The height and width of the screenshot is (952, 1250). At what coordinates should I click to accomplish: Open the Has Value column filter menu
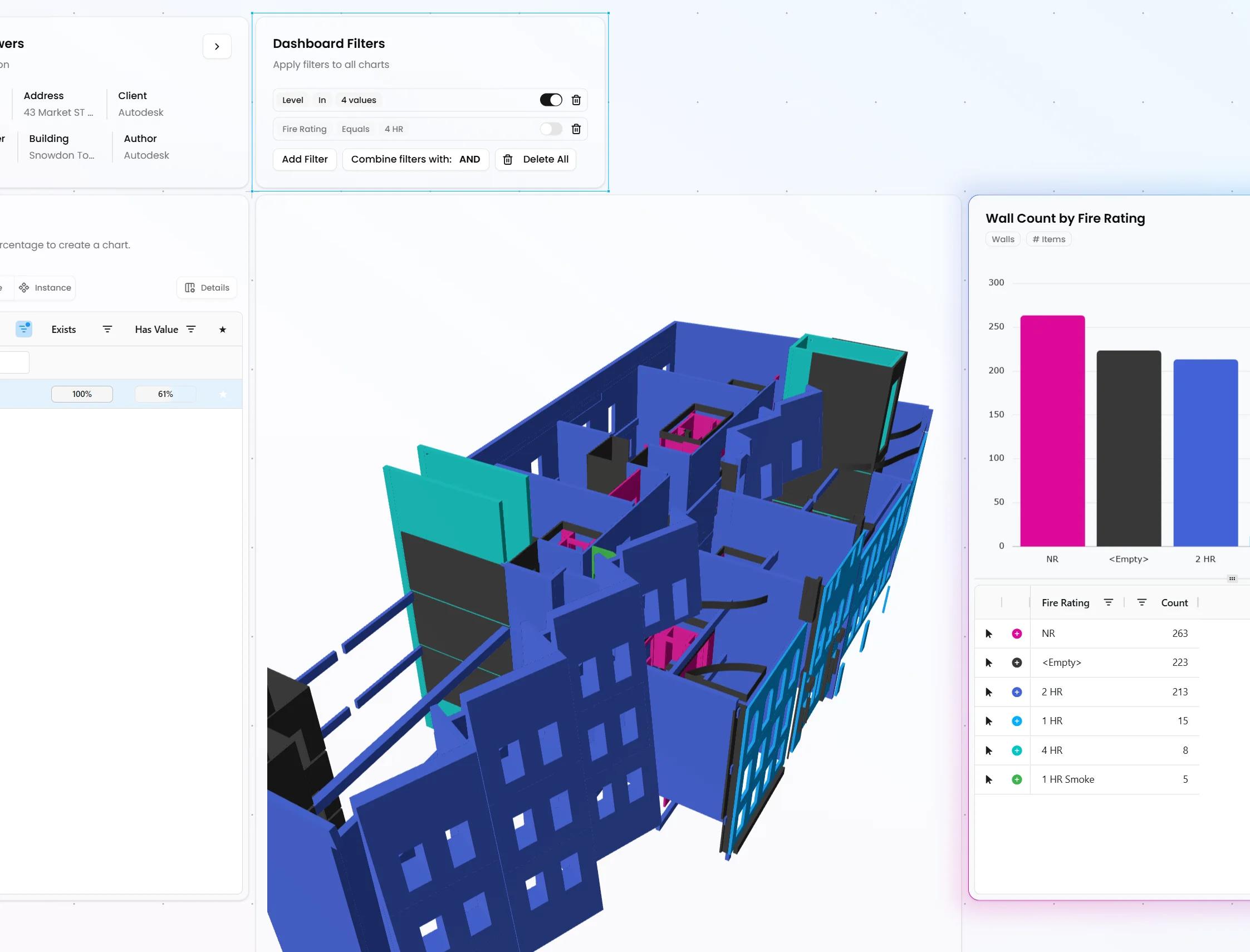pos(191,329)
